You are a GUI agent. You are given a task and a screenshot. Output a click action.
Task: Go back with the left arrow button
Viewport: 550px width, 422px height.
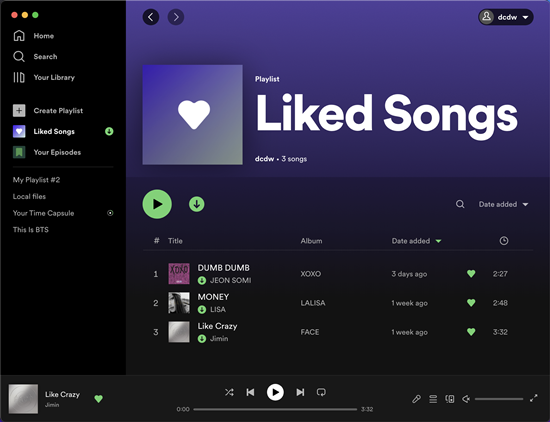click(151, 17)
